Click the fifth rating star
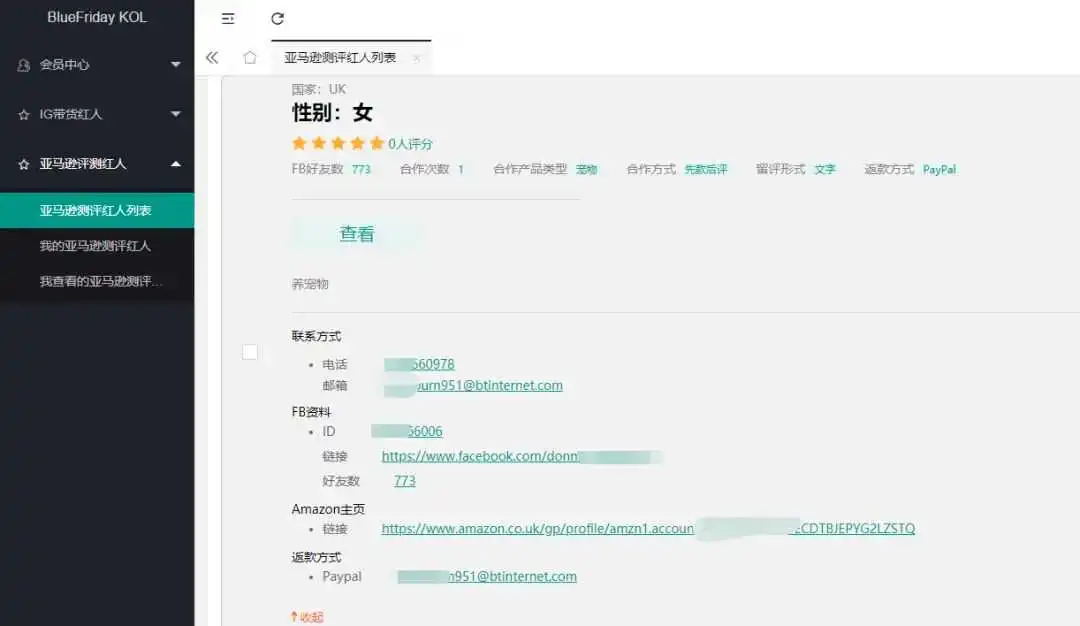Viewport: 1080px width, 626px height. pos(376,143)
